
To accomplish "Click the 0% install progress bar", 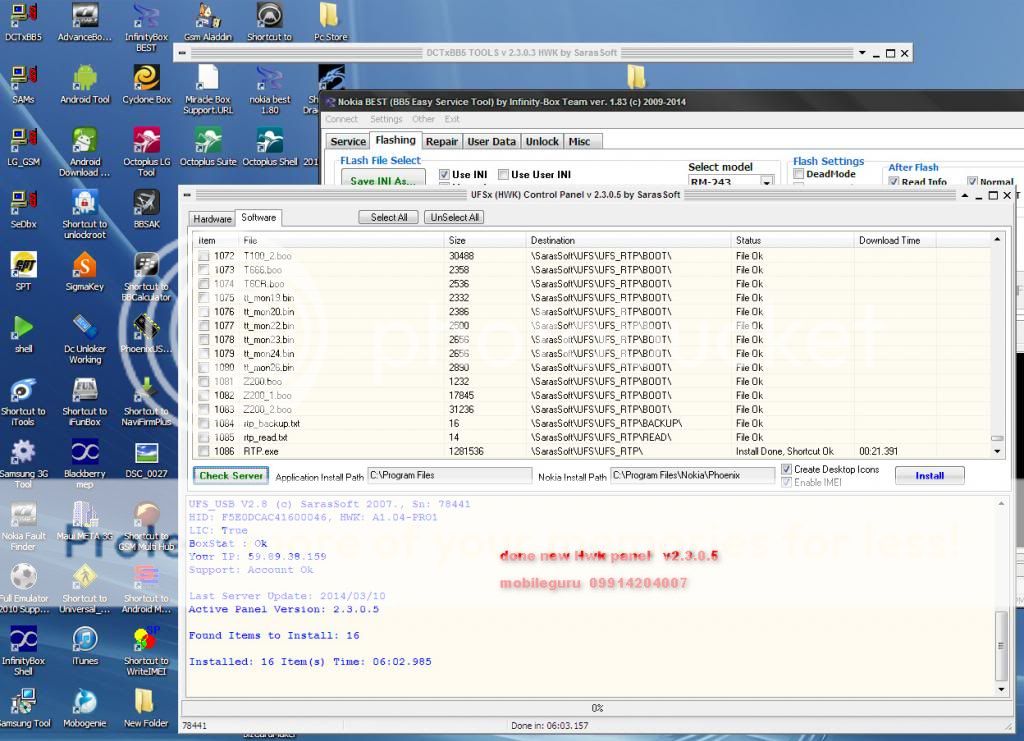I will coord(596,708).
